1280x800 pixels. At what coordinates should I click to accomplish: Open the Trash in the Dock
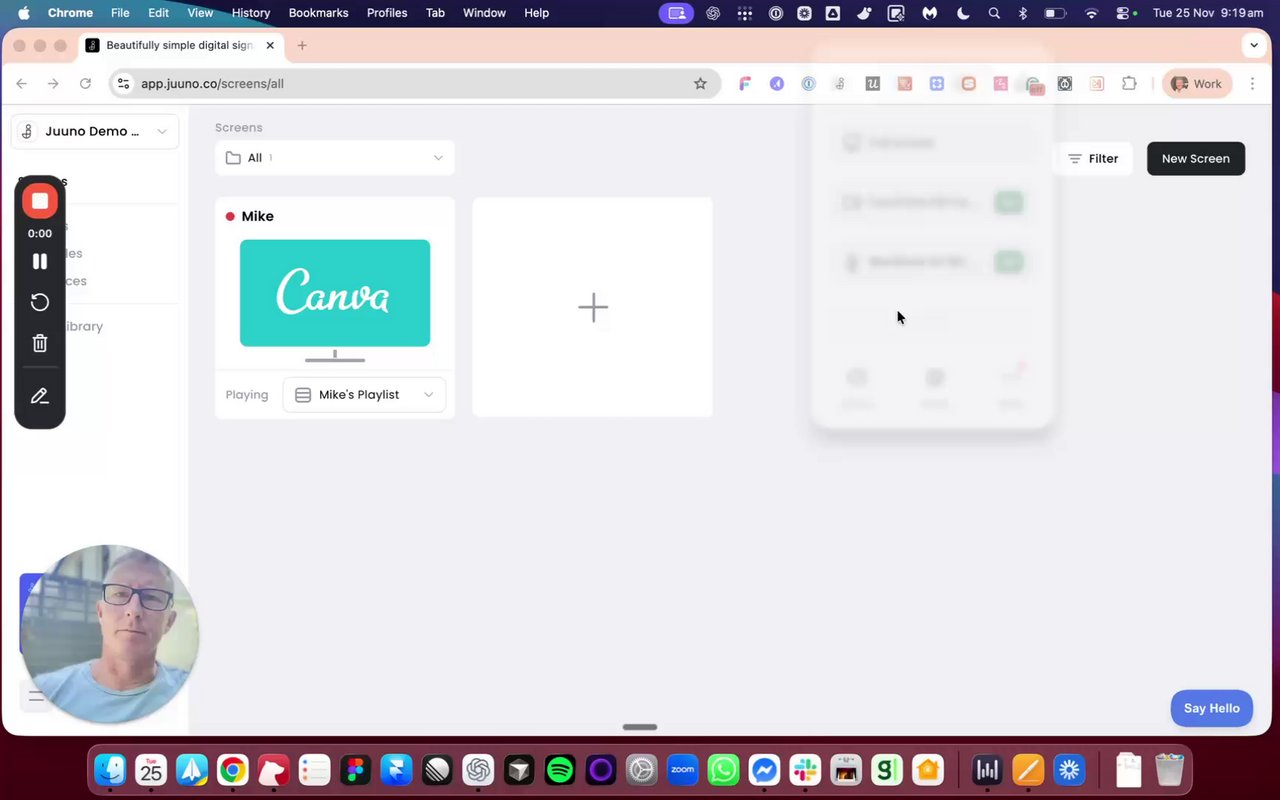coord(1169,770)
